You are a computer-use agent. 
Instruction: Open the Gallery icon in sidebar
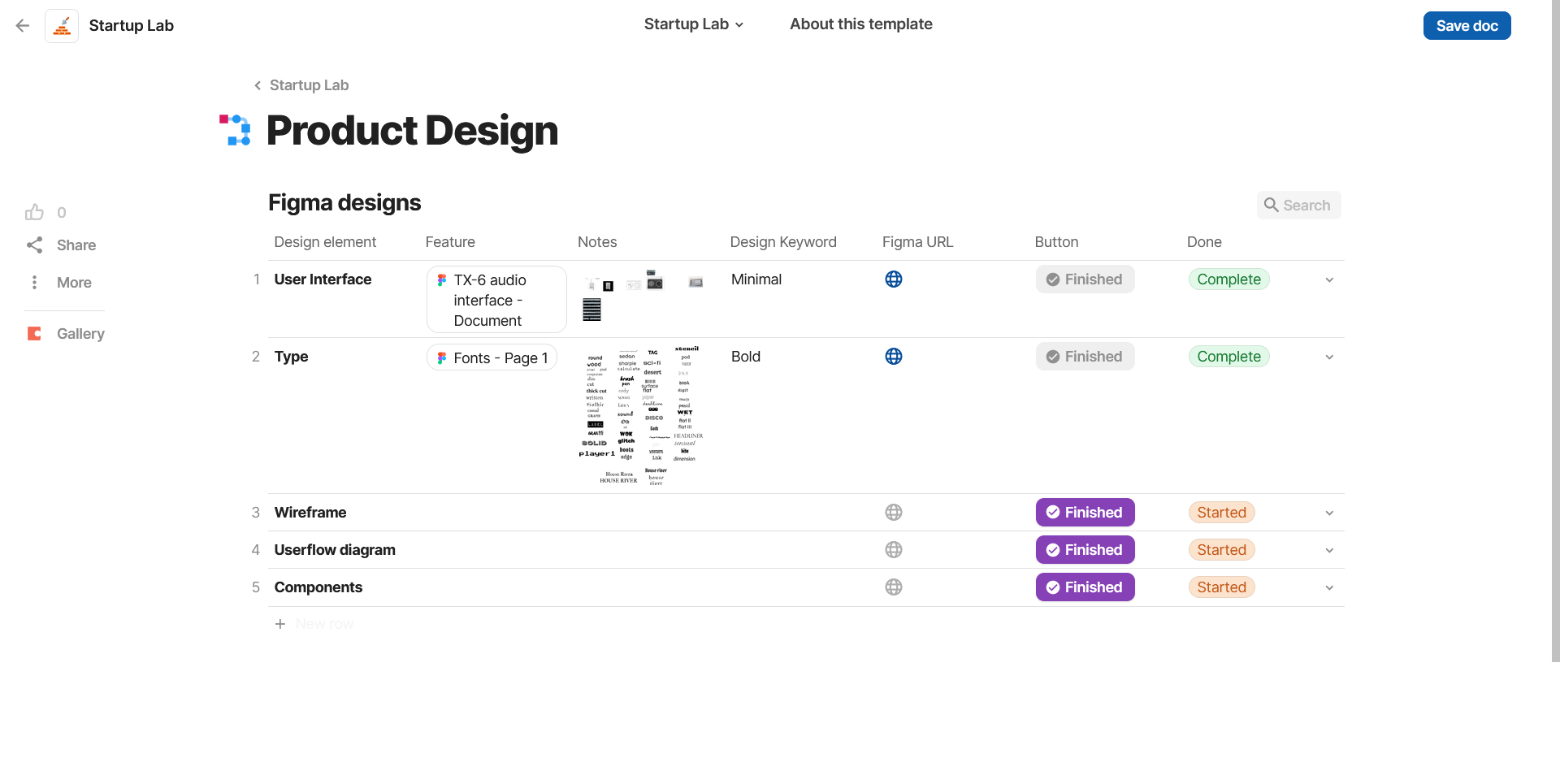[34, 334]
